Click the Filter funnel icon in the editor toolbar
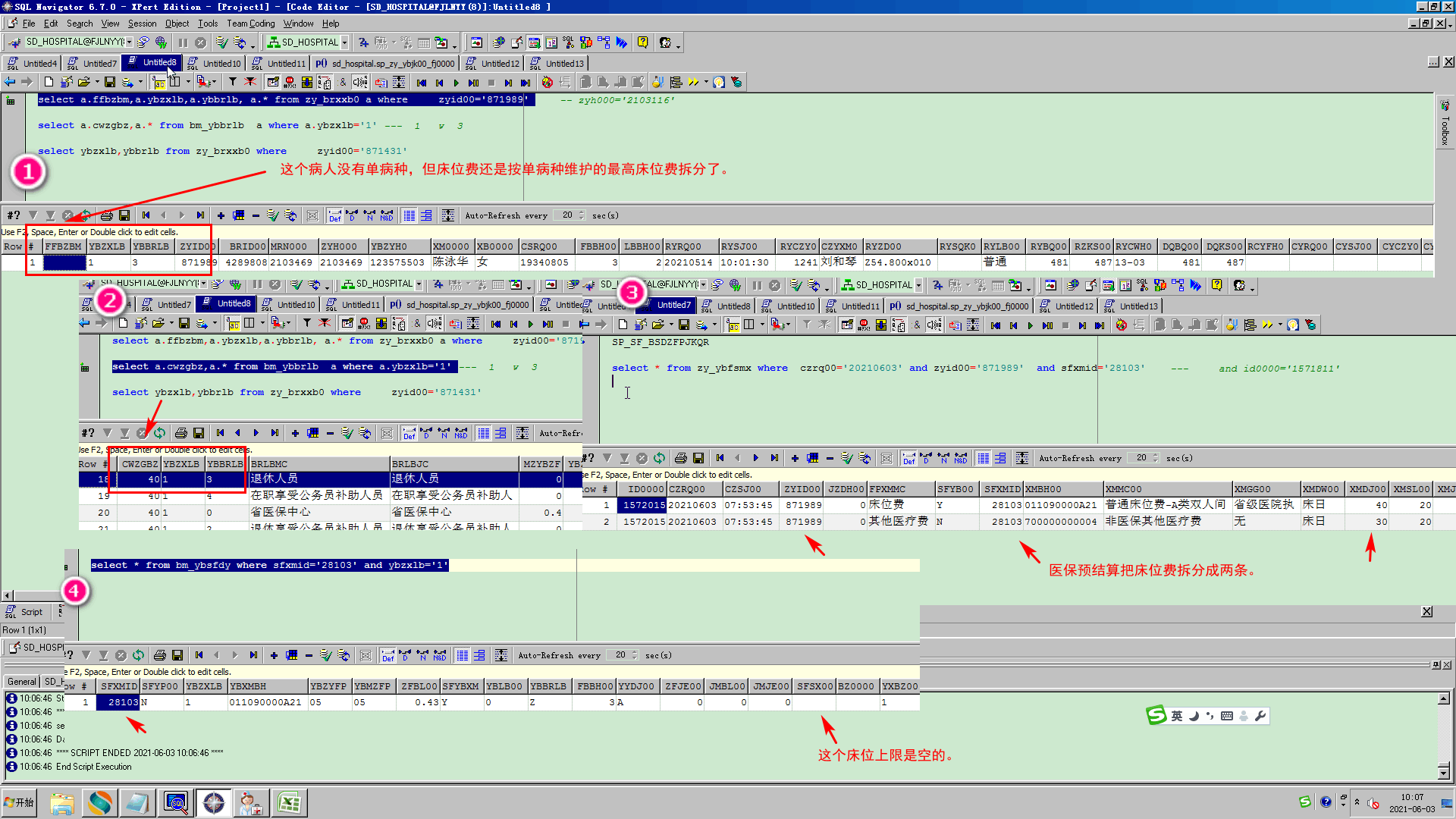The height and width of the screenshot is (819, 1456). (x=233, y=82)
